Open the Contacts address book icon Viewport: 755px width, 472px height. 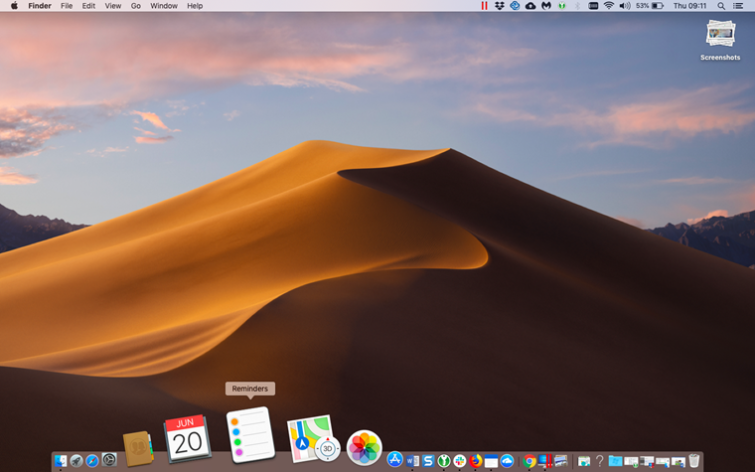[x=138, y=448]
